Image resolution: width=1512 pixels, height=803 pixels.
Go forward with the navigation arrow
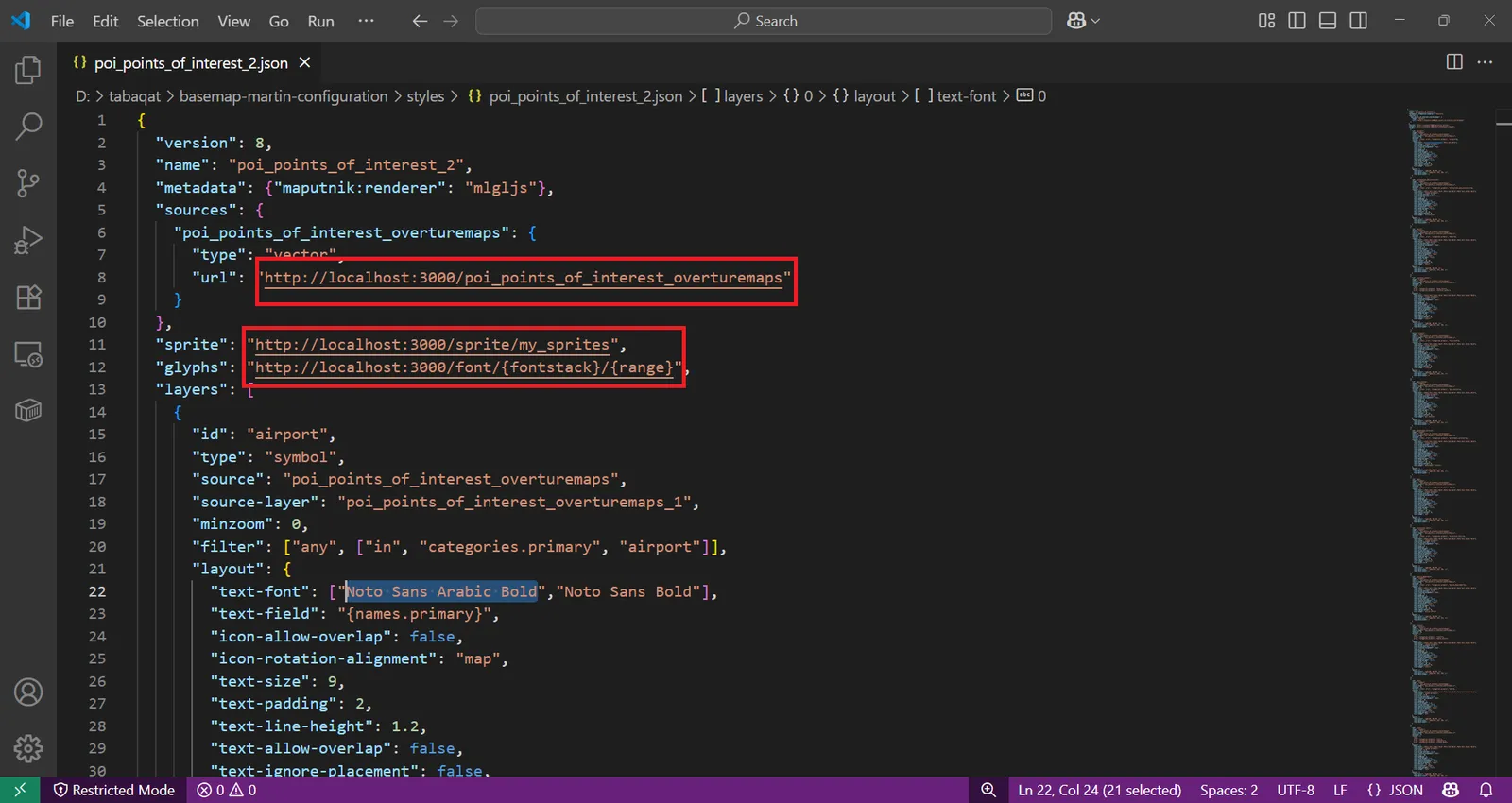(x=451, y=21)
